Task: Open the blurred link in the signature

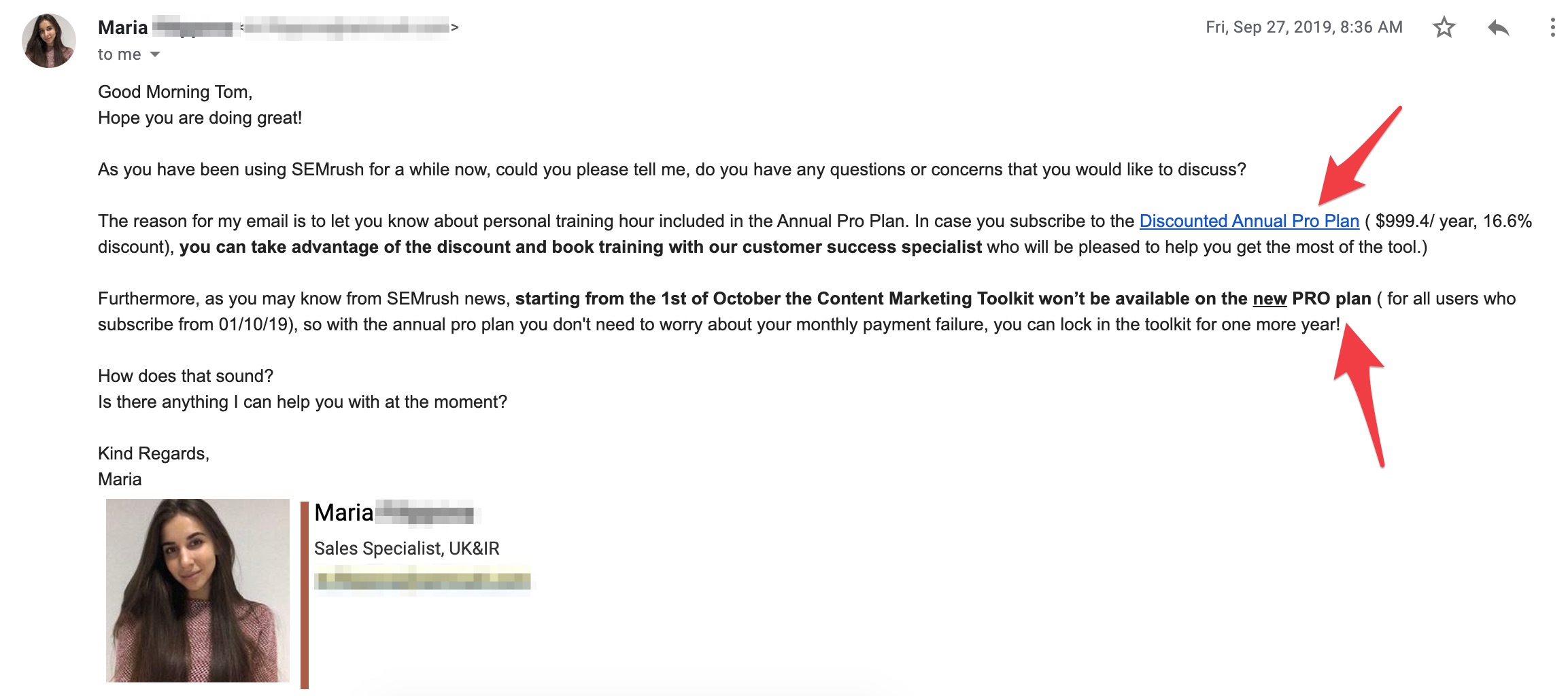Action: [x=422, y=581]
